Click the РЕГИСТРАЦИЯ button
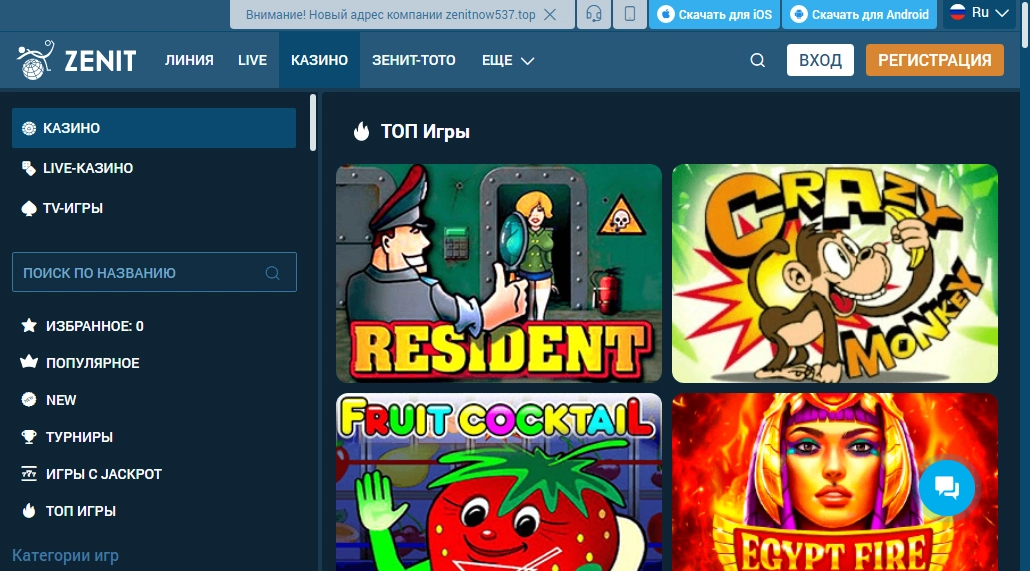This screenshot has height=571, width=1030. [935, 60]
